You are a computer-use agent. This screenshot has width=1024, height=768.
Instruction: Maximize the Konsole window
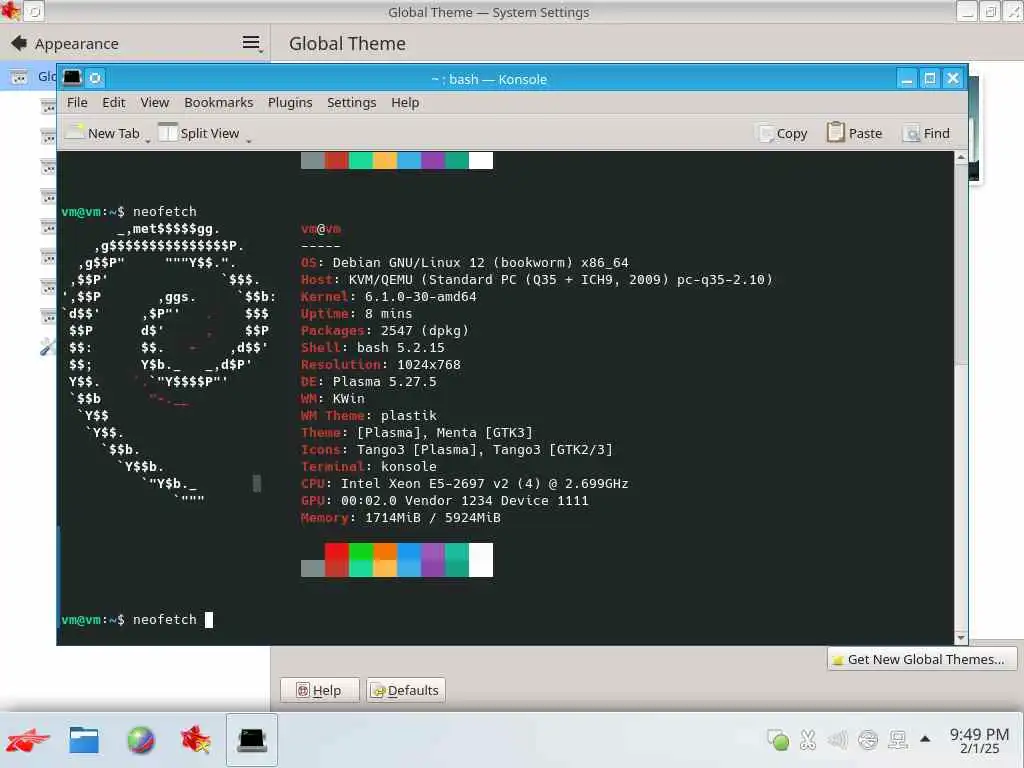pyautogui.click(x=930, y=79)
